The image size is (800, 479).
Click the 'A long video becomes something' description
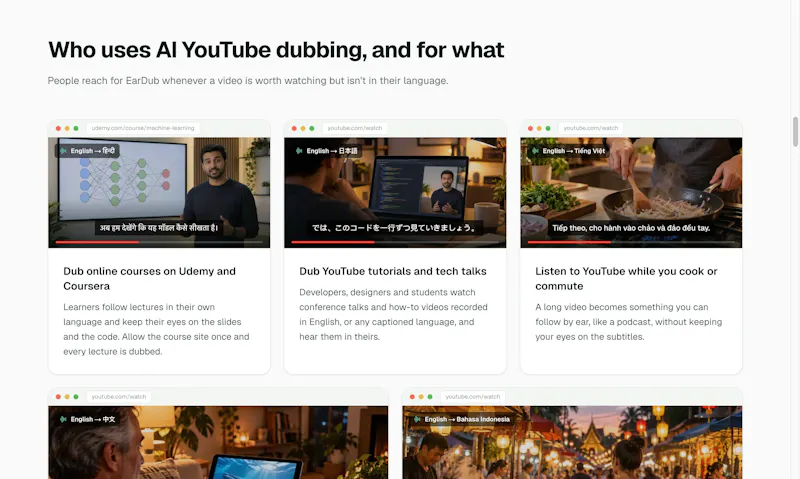coord(629,322)
